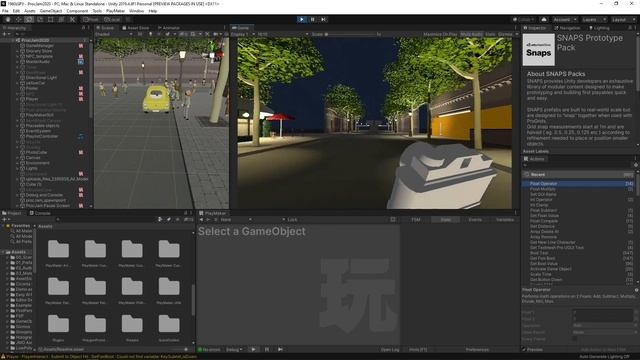The image size is (640, 360).
Task: Switch to the Scene tab
Action: click(x=105, y=28)
